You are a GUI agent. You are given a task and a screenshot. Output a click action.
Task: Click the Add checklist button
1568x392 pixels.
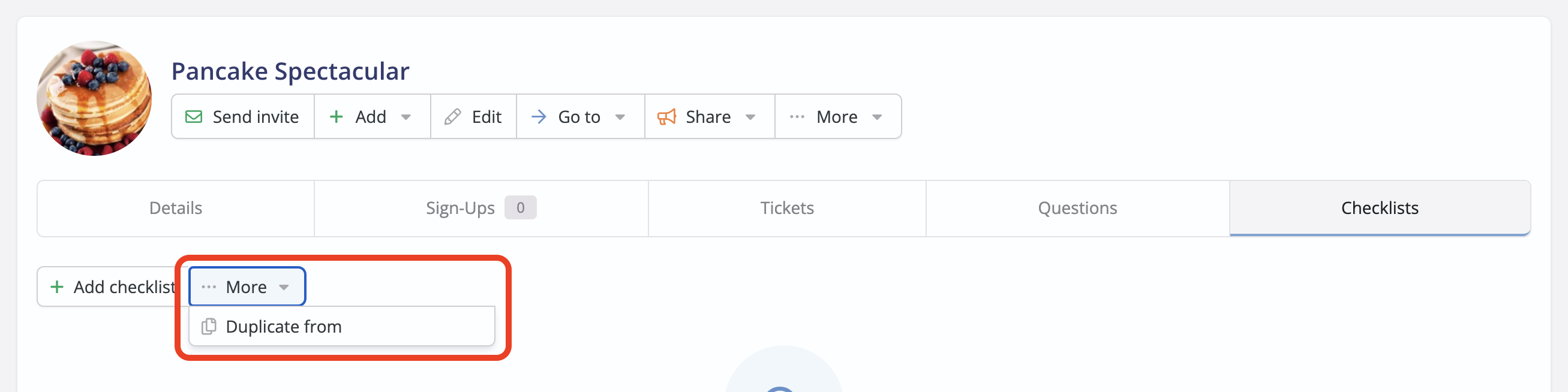coord(109,286)
